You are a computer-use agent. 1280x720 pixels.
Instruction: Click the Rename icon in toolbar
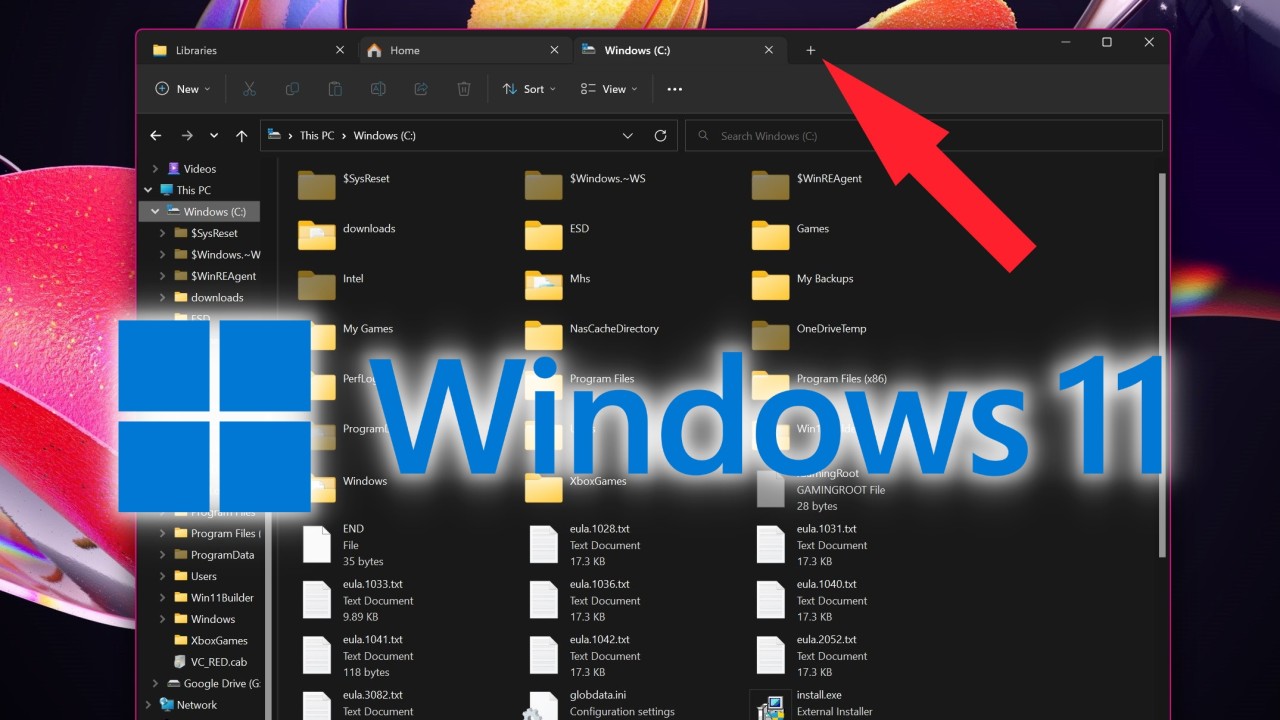pos(378,89)
